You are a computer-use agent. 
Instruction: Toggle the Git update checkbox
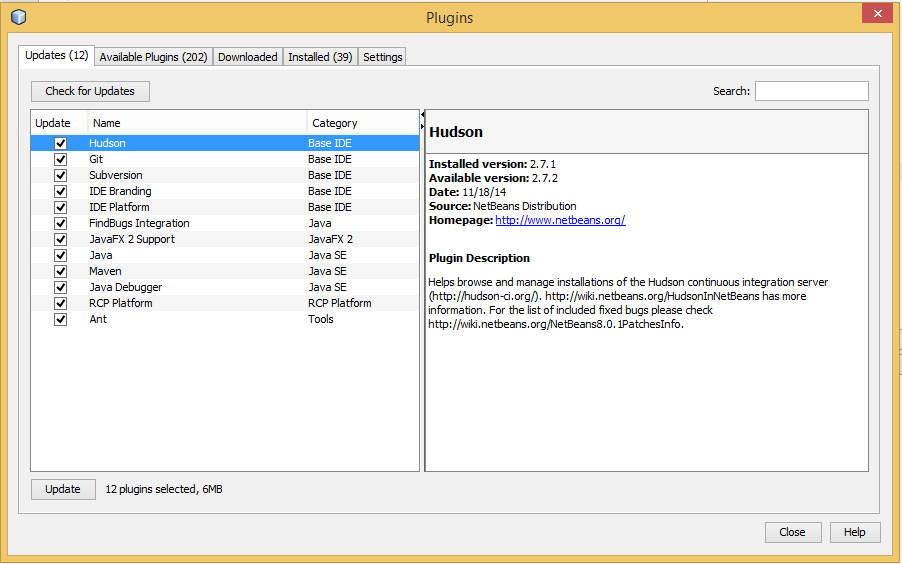pos(60,159)
